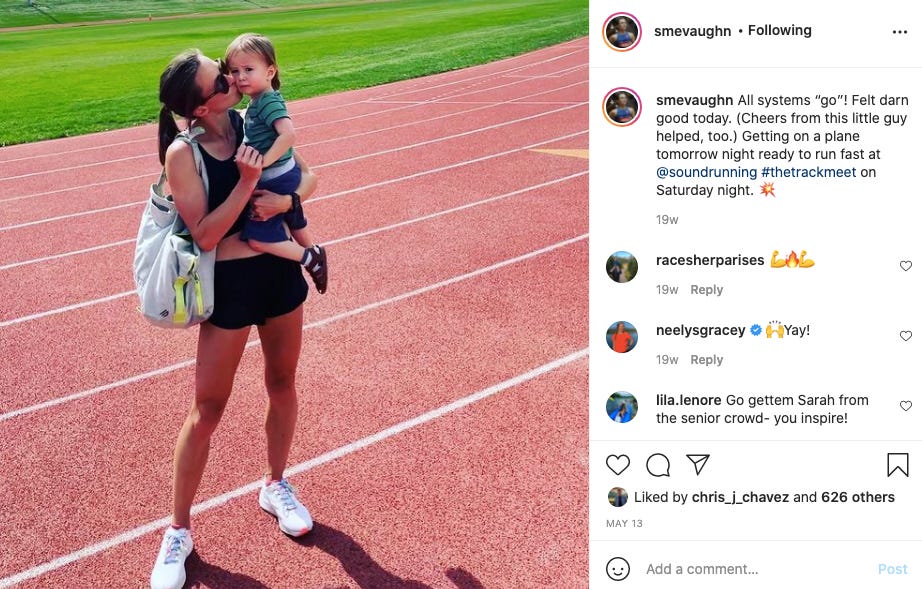Screen dimensions: 922x589
Task: View neelysgracey profile avatar
Action: click(x=622, y=337)
